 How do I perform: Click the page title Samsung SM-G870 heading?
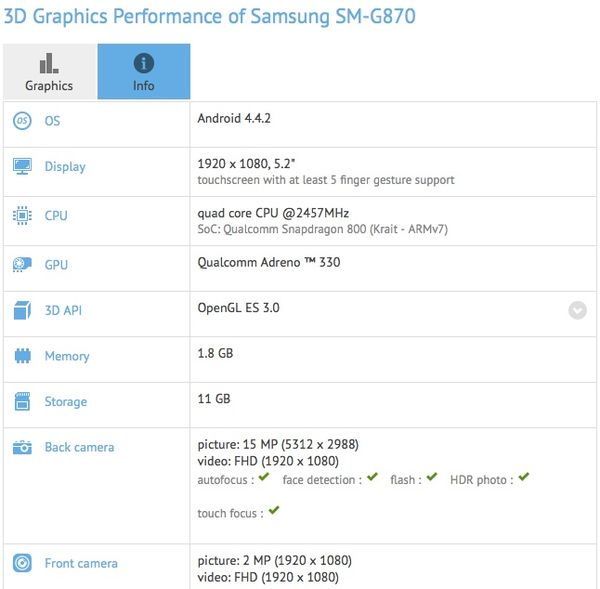[209, 17]
